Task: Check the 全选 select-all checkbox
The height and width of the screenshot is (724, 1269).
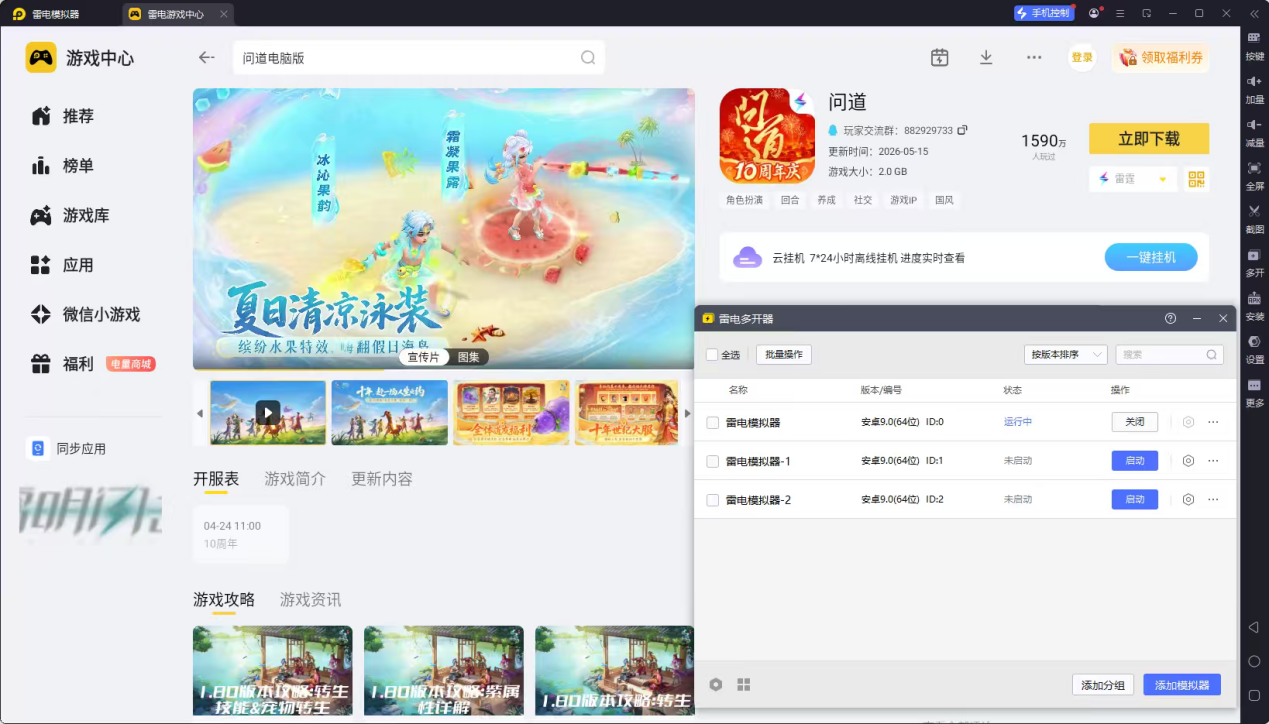Action: pos(712,355)
